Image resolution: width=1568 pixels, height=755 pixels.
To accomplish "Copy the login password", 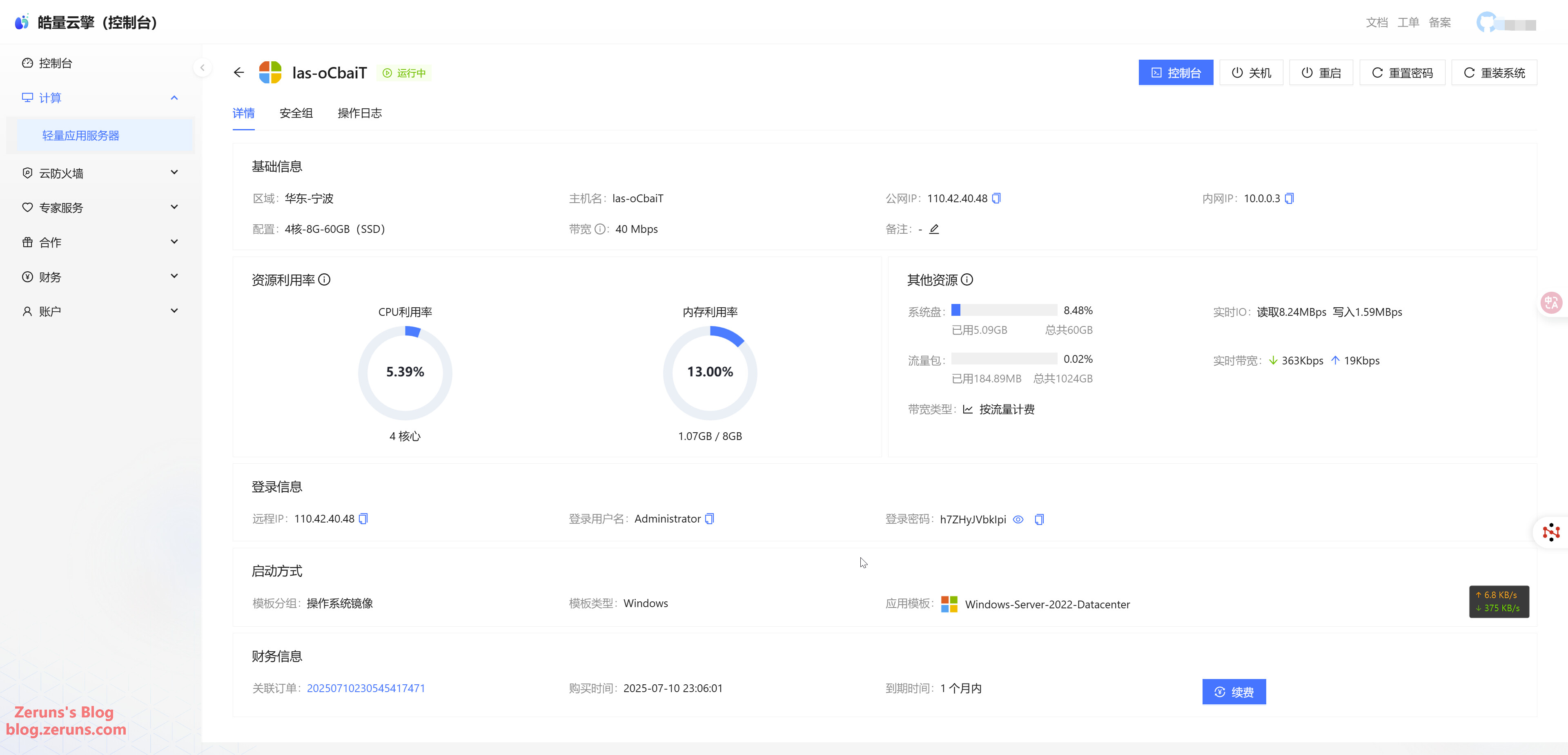I will [x=1039, y=519].
